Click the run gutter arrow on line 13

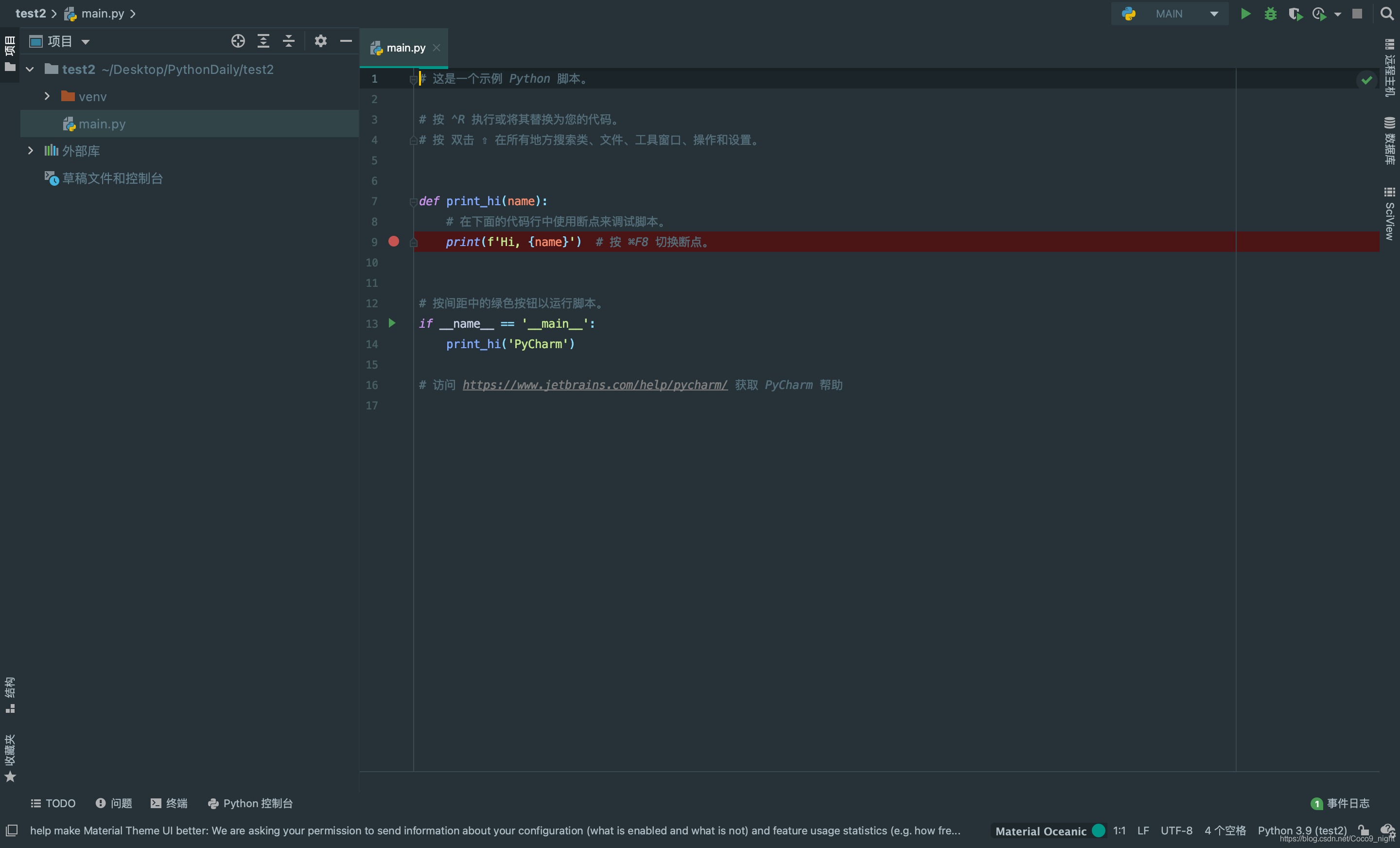click(392, 323)
